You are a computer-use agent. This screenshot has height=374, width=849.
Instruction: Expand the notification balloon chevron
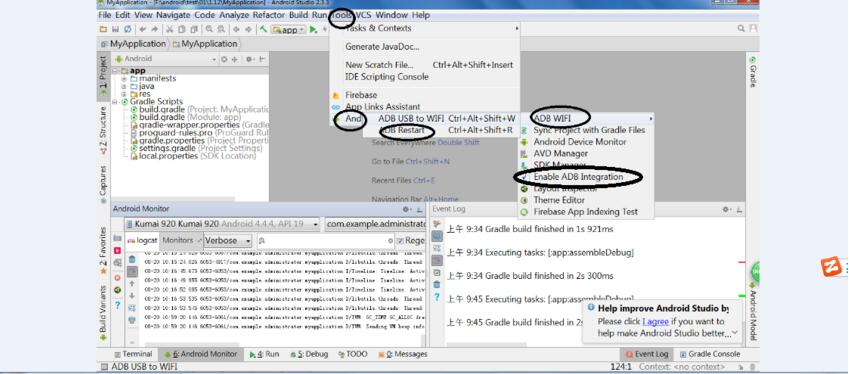[x=735, y=332]
